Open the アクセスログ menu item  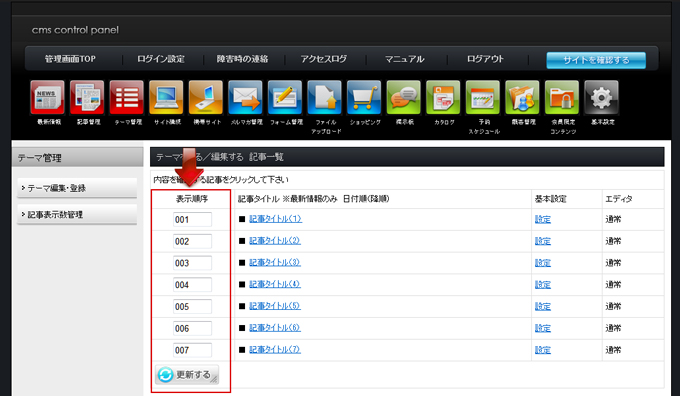click(324, 59)
